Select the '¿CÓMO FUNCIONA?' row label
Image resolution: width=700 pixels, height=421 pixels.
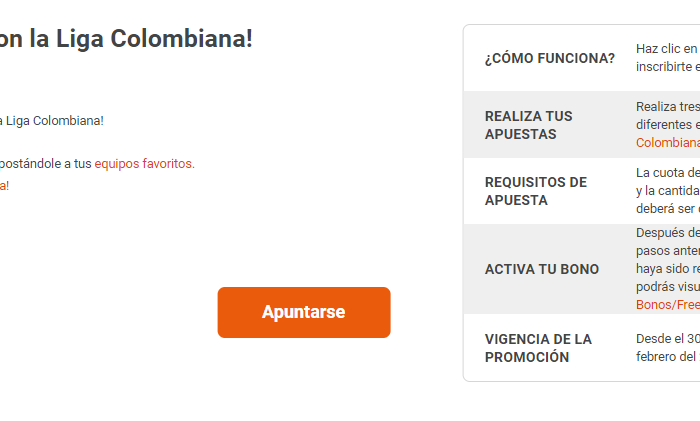coord(549,59)
